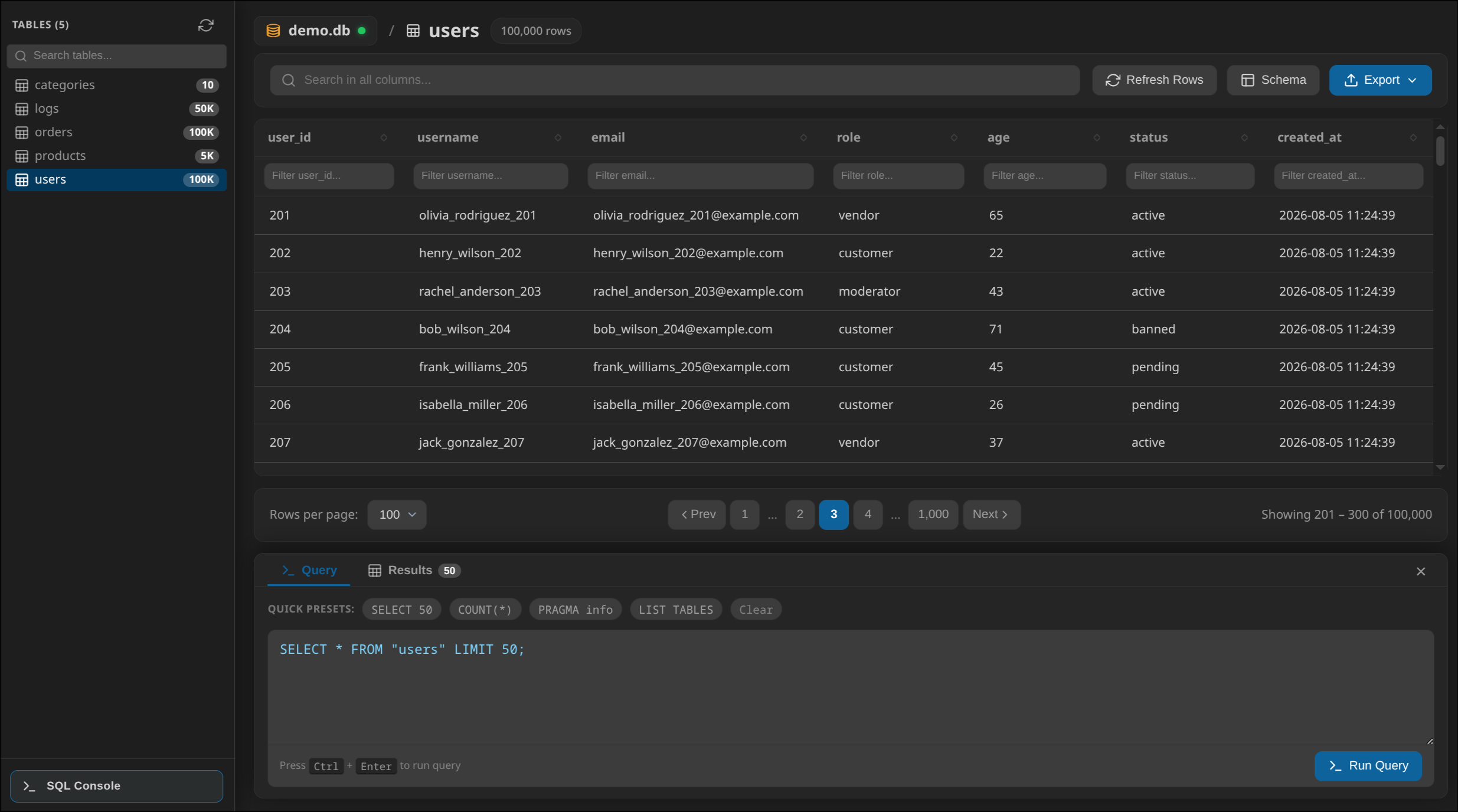Run the SQL query
The width and height of the screenshot is (1458, 812).
[x=1368, y=766]
